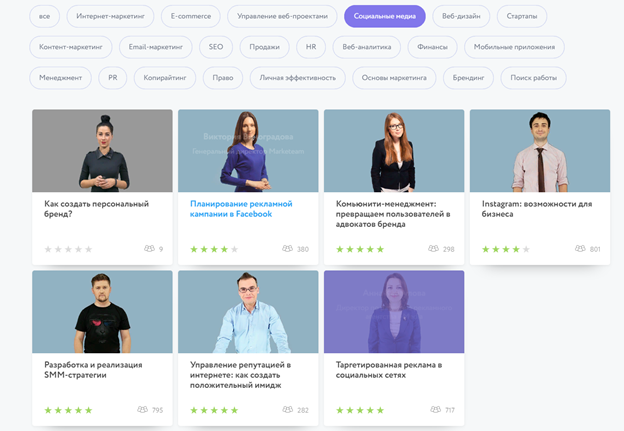
Task: Open «Планирование рекламной кампании в Facebook» link
Action: (231, 208)
